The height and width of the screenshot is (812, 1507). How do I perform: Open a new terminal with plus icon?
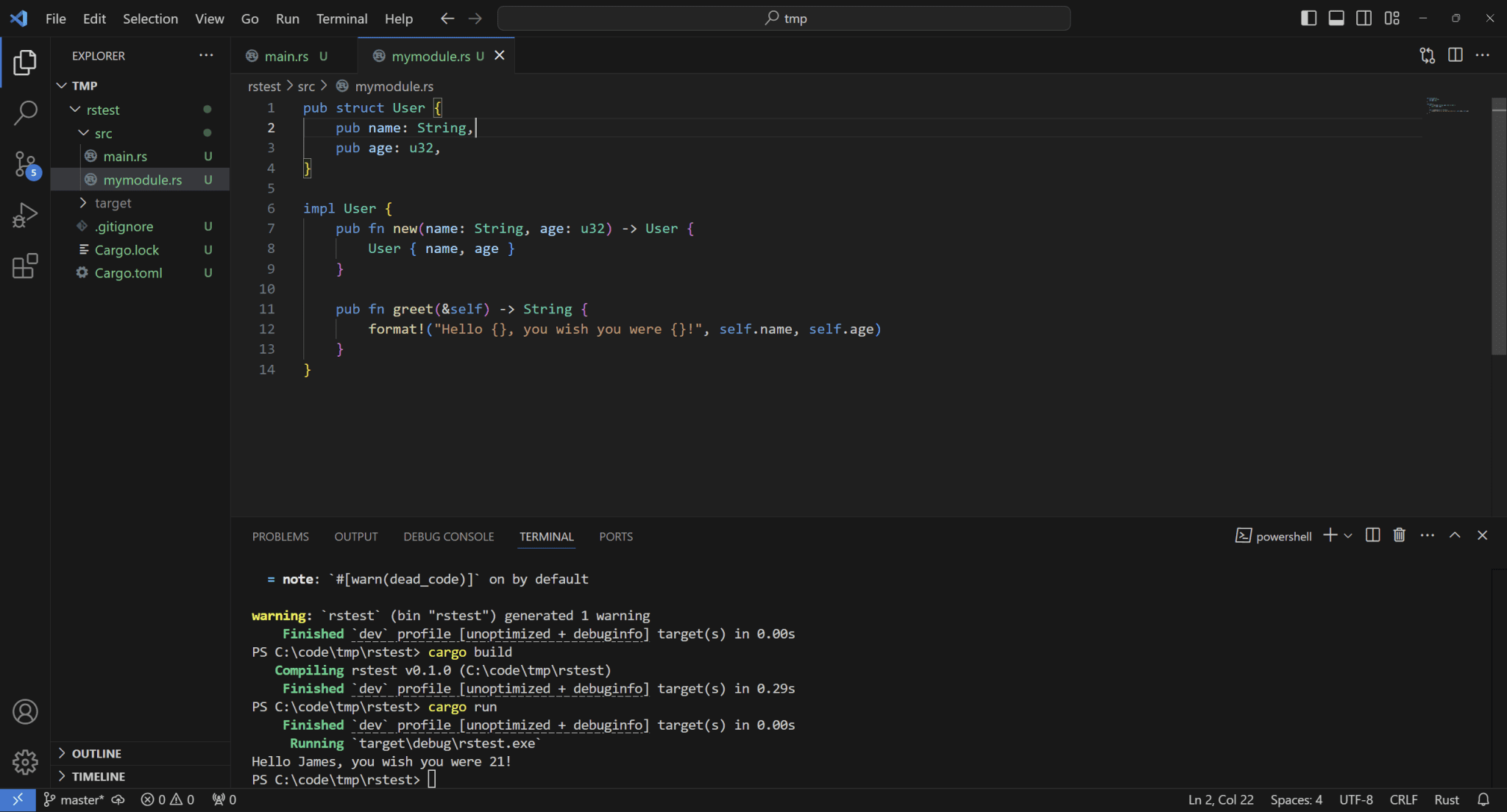point(1329,535)
